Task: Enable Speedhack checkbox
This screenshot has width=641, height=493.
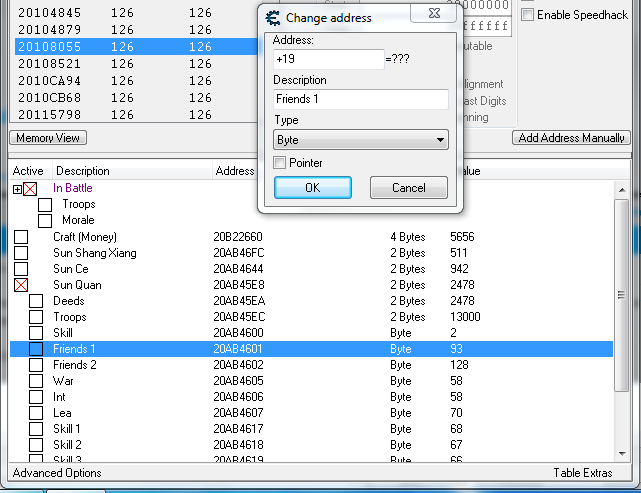Action: [528, 15]
